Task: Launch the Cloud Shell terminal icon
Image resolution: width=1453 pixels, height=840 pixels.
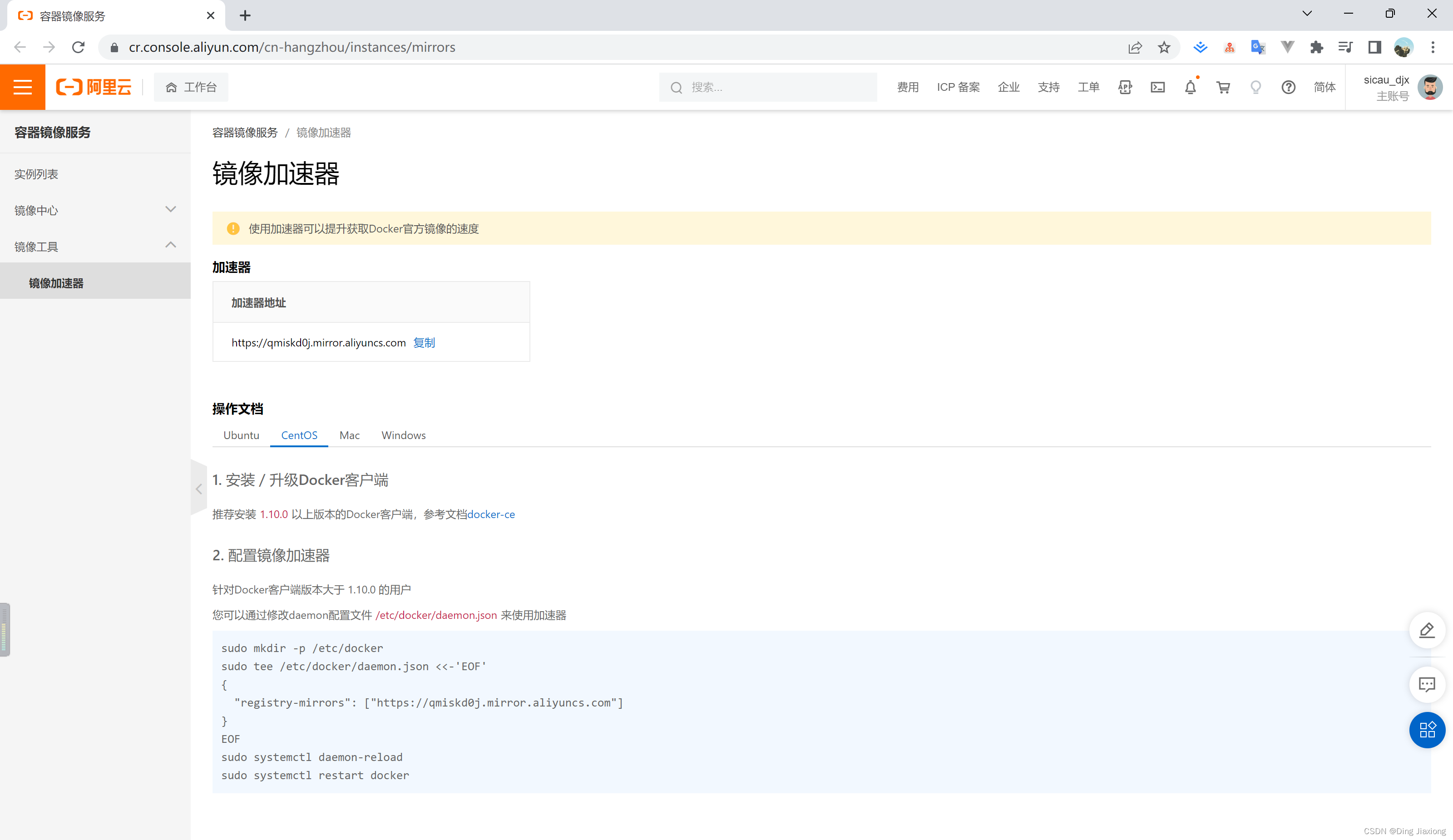Action: 1158,87
